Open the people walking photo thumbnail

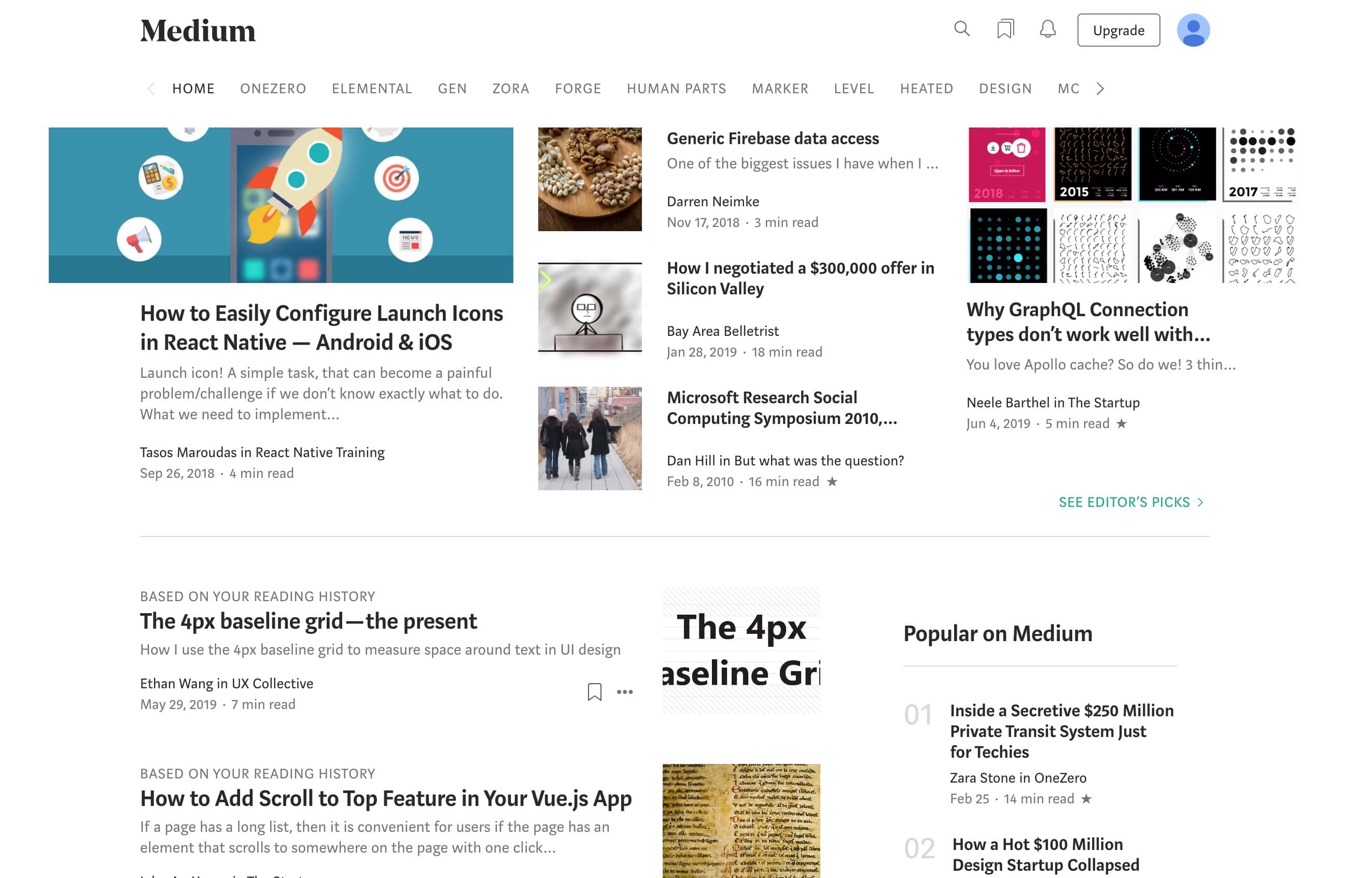coord(590,438)
